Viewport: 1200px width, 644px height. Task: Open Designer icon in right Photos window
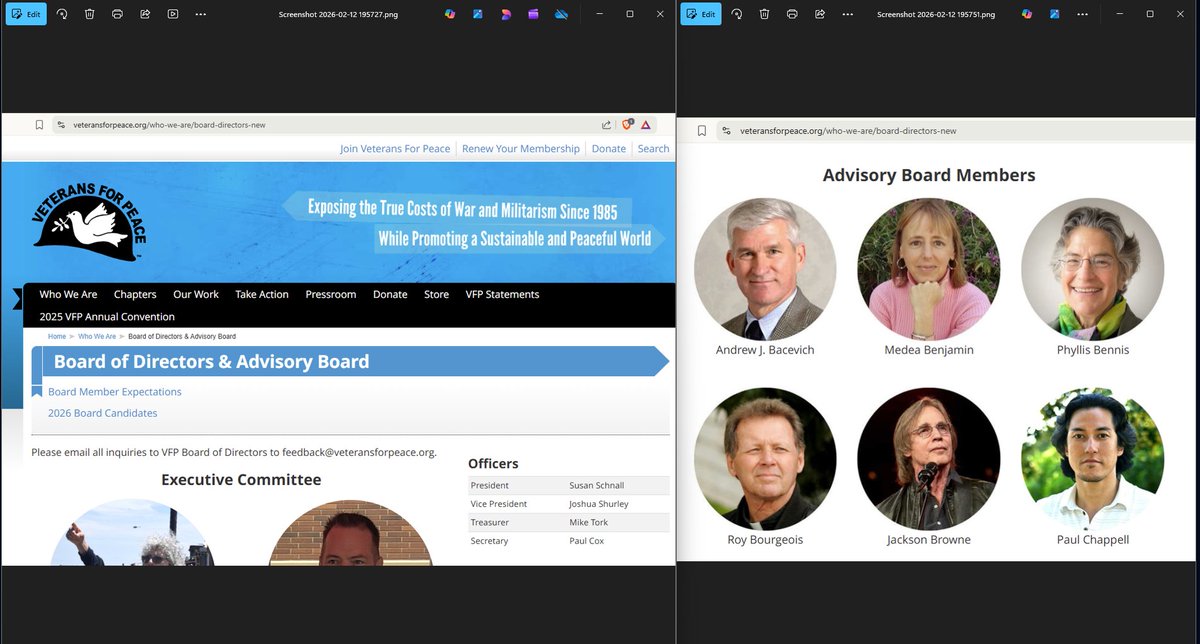[1054, 14]
